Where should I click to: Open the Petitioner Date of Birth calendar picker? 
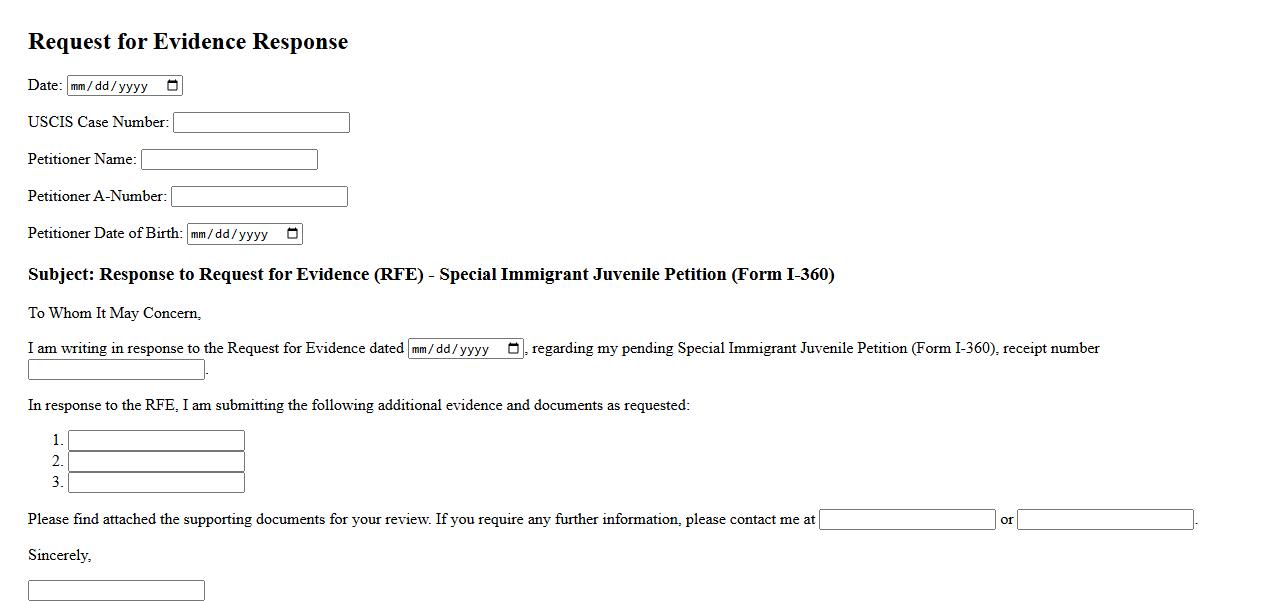click(293, 234)
